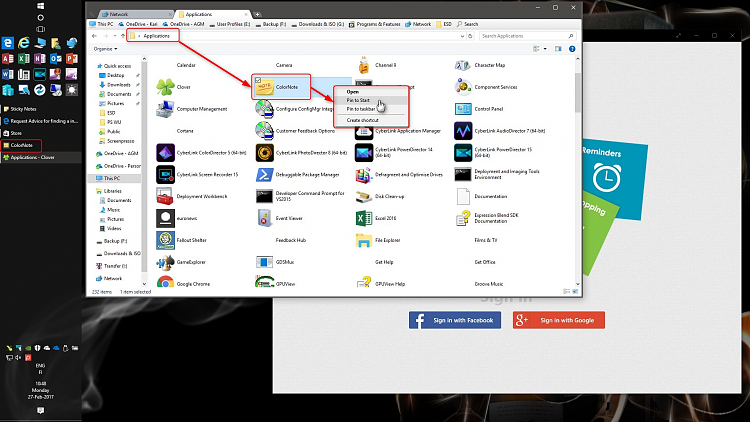Open Debuggable Package Manager icon

pyautogui.click(x=265, y=175)
